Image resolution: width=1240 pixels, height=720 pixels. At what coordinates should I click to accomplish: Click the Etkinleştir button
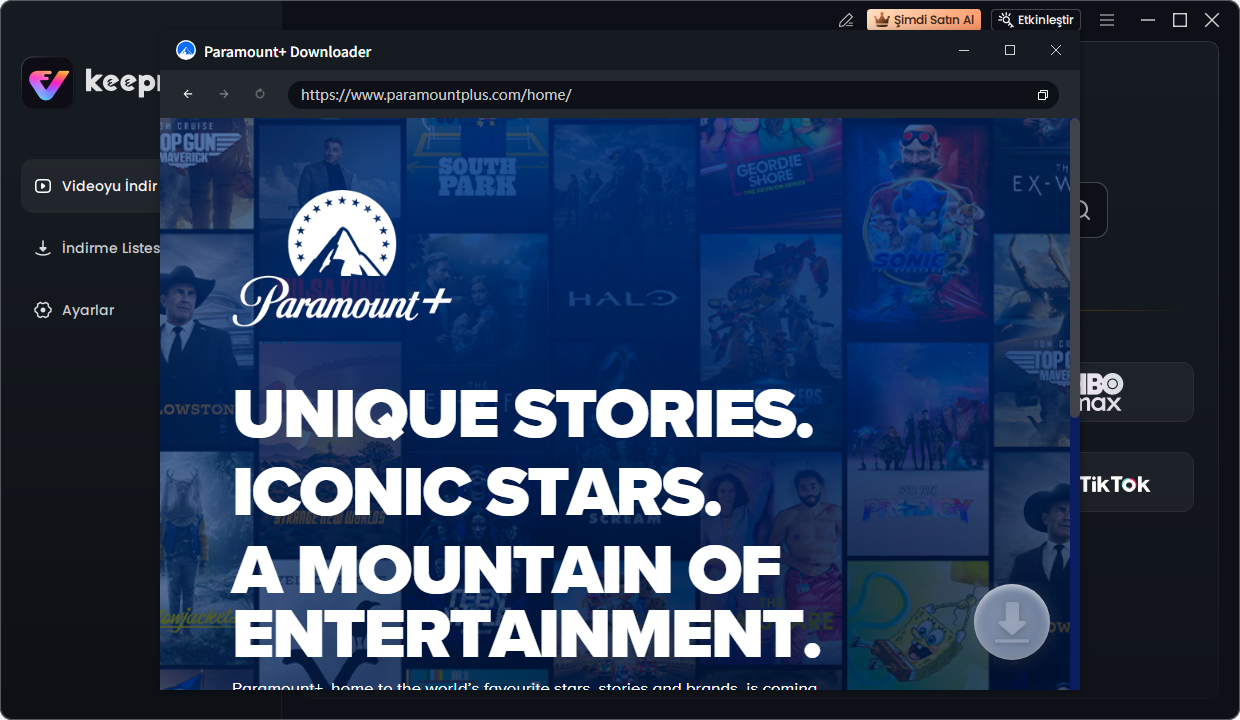click(1035, 20)
